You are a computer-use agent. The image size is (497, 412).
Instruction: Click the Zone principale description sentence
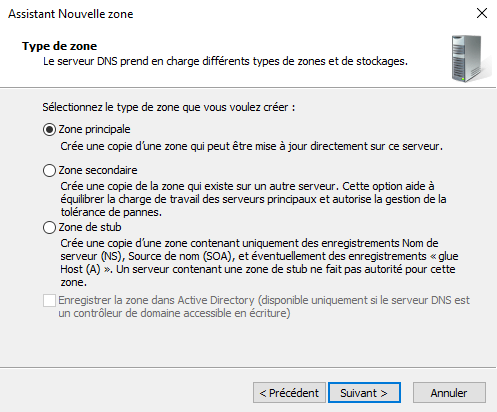pyautogui.click(x=251, y=146)
